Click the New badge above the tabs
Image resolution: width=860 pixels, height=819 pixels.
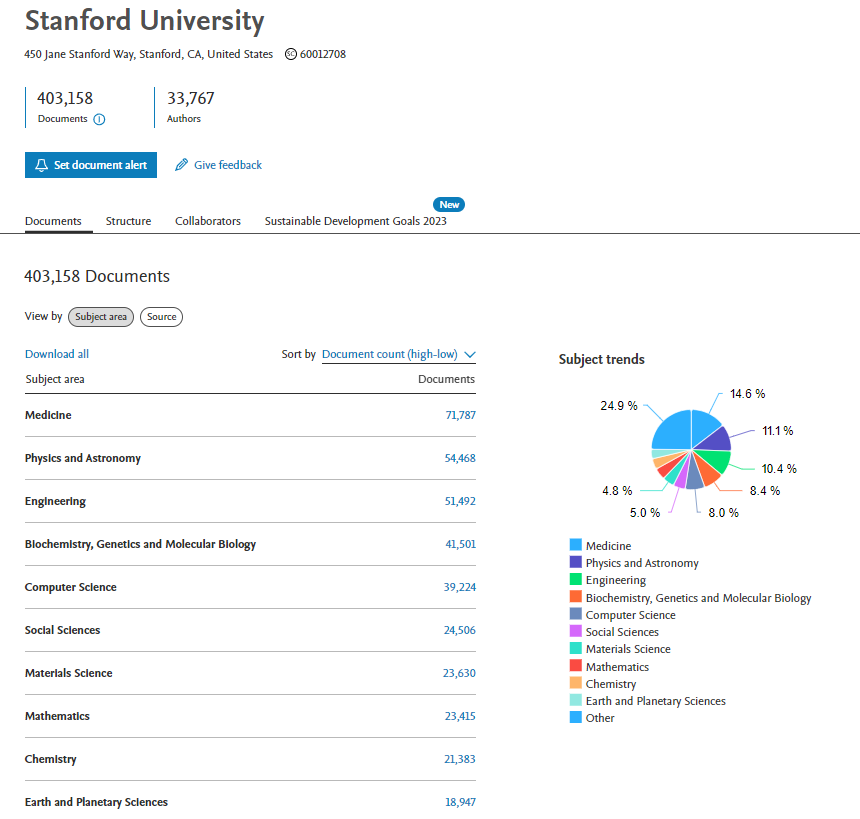[x=449, y=205]
